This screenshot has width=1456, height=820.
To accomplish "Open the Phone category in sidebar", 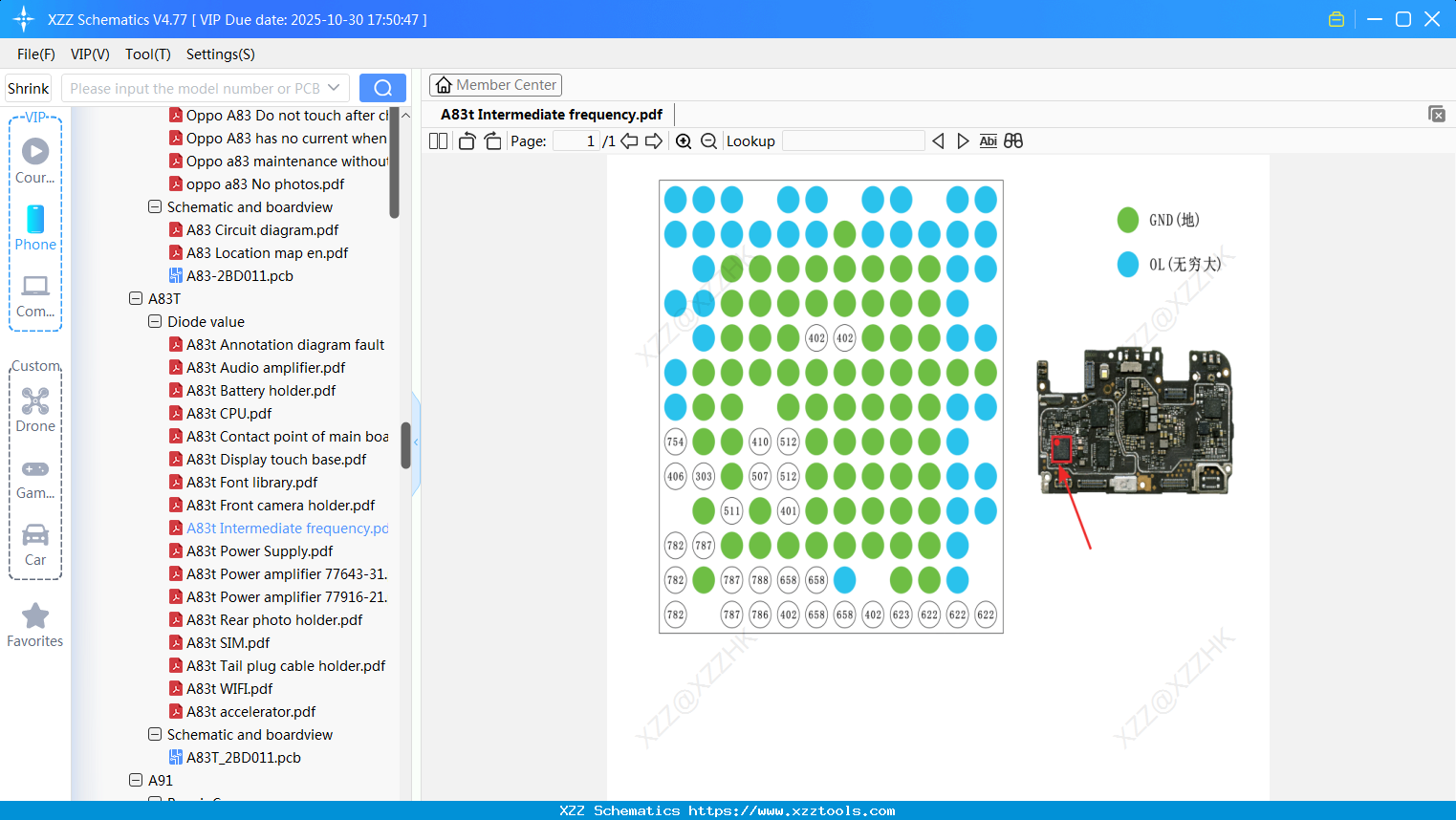I will (35, 228).
